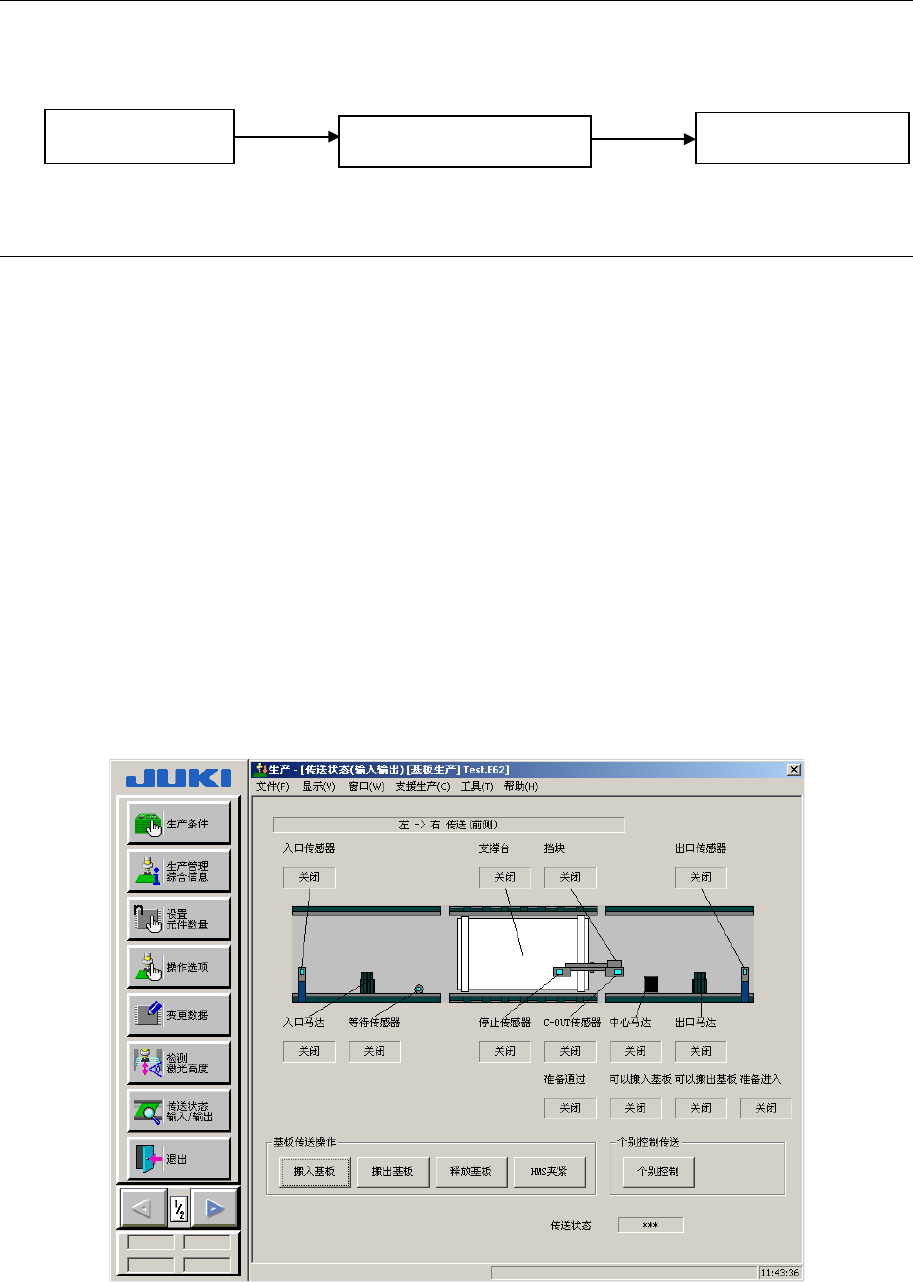Screen dimensions: 913x1282
Task: Open 生产管理 综合信息 management info
Action: pos(179,871)
